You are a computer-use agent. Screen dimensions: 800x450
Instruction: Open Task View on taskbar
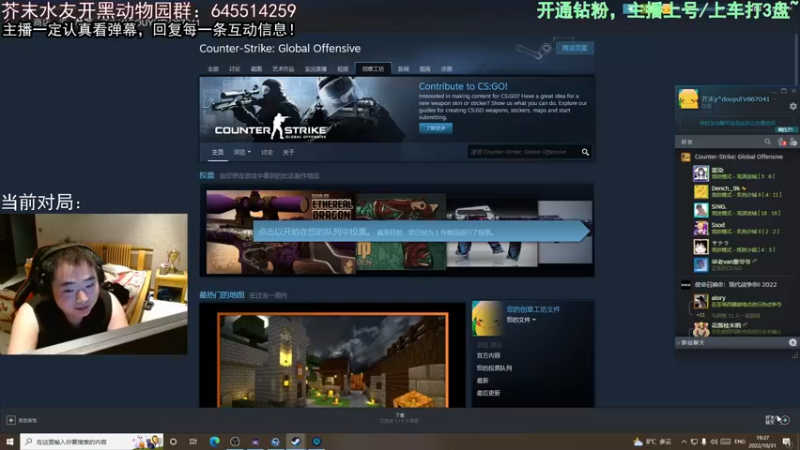click(x=193, y=441)
